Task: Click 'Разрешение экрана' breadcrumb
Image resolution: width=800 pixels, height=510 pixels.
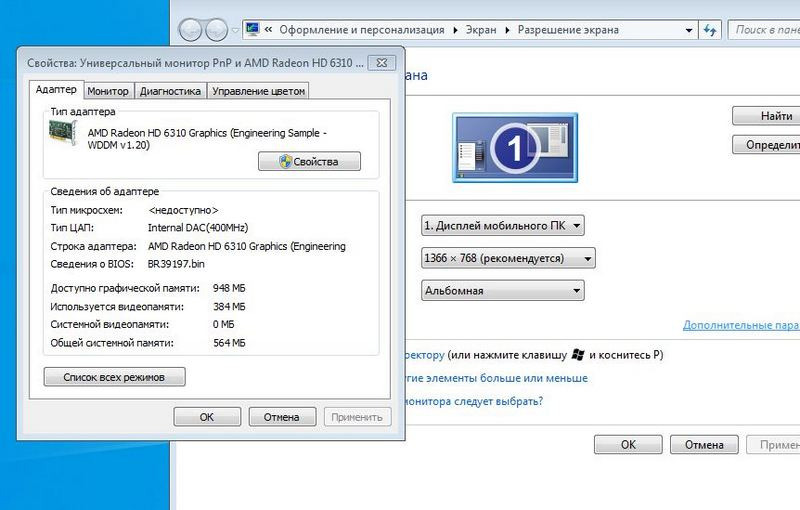Action: [x=568, y=30]
